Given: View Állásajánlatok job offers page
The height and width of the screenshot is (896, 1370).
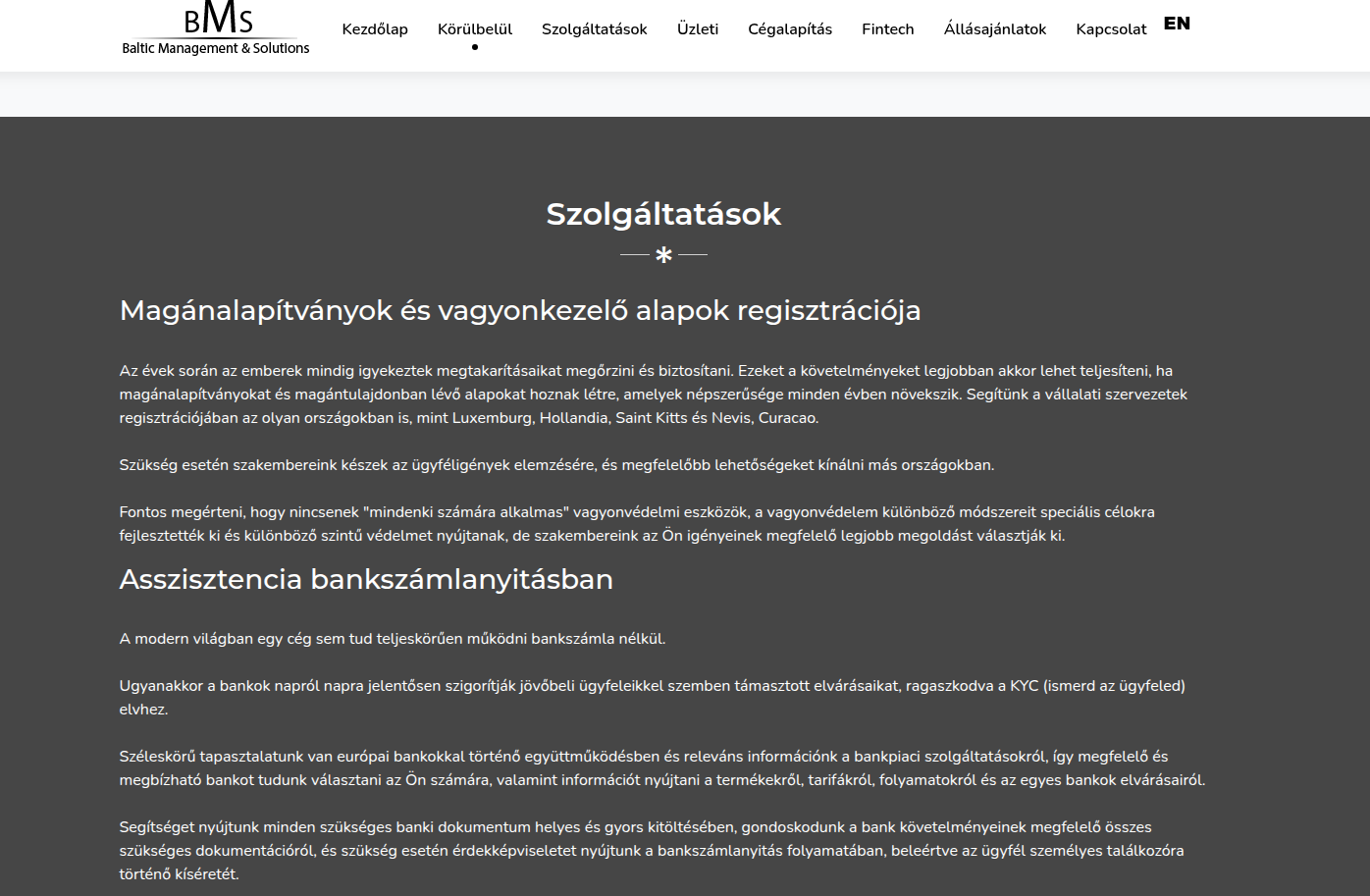Looking at the screenshot, I should point(995,29).
